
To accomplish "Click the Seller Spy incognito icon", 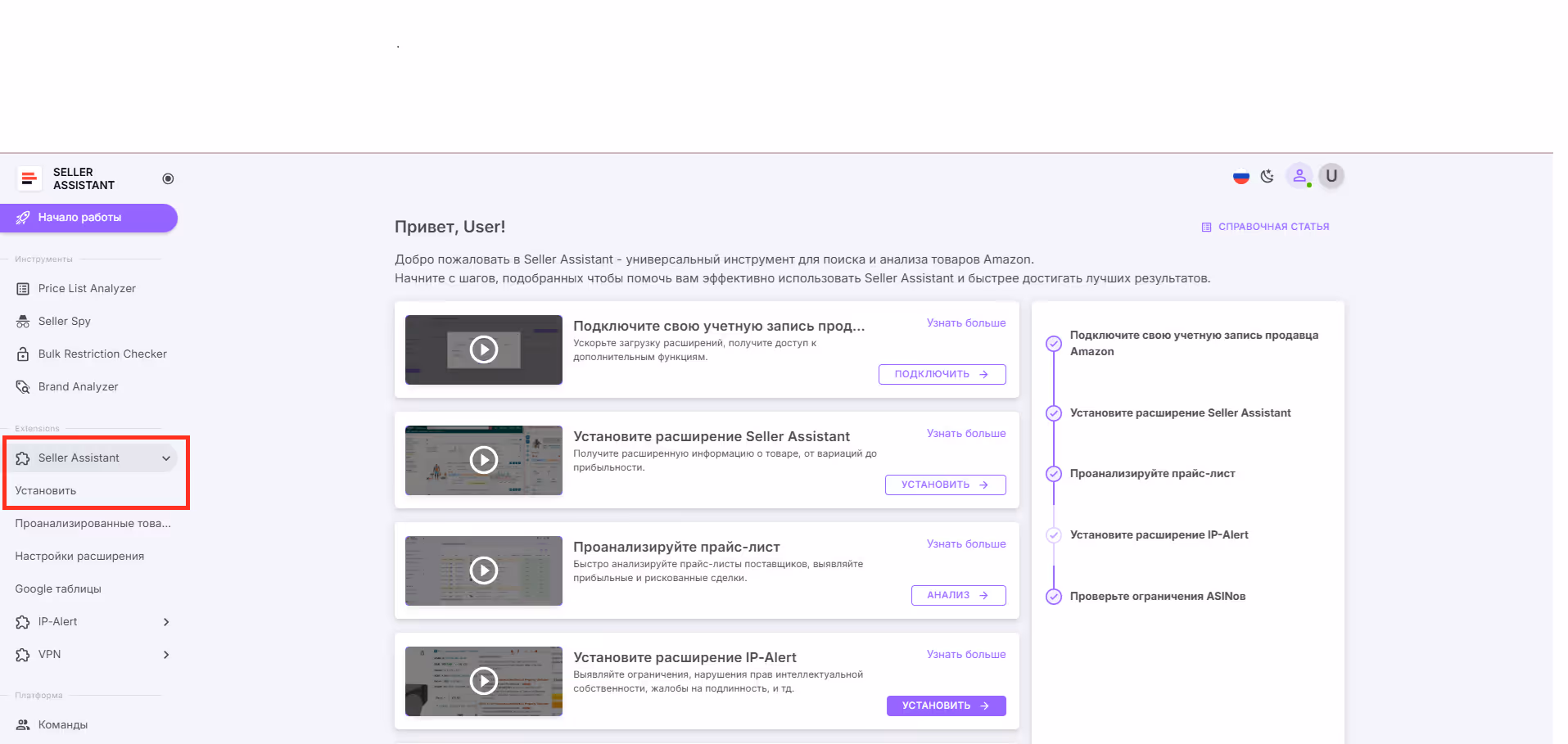I will (23, 322).
